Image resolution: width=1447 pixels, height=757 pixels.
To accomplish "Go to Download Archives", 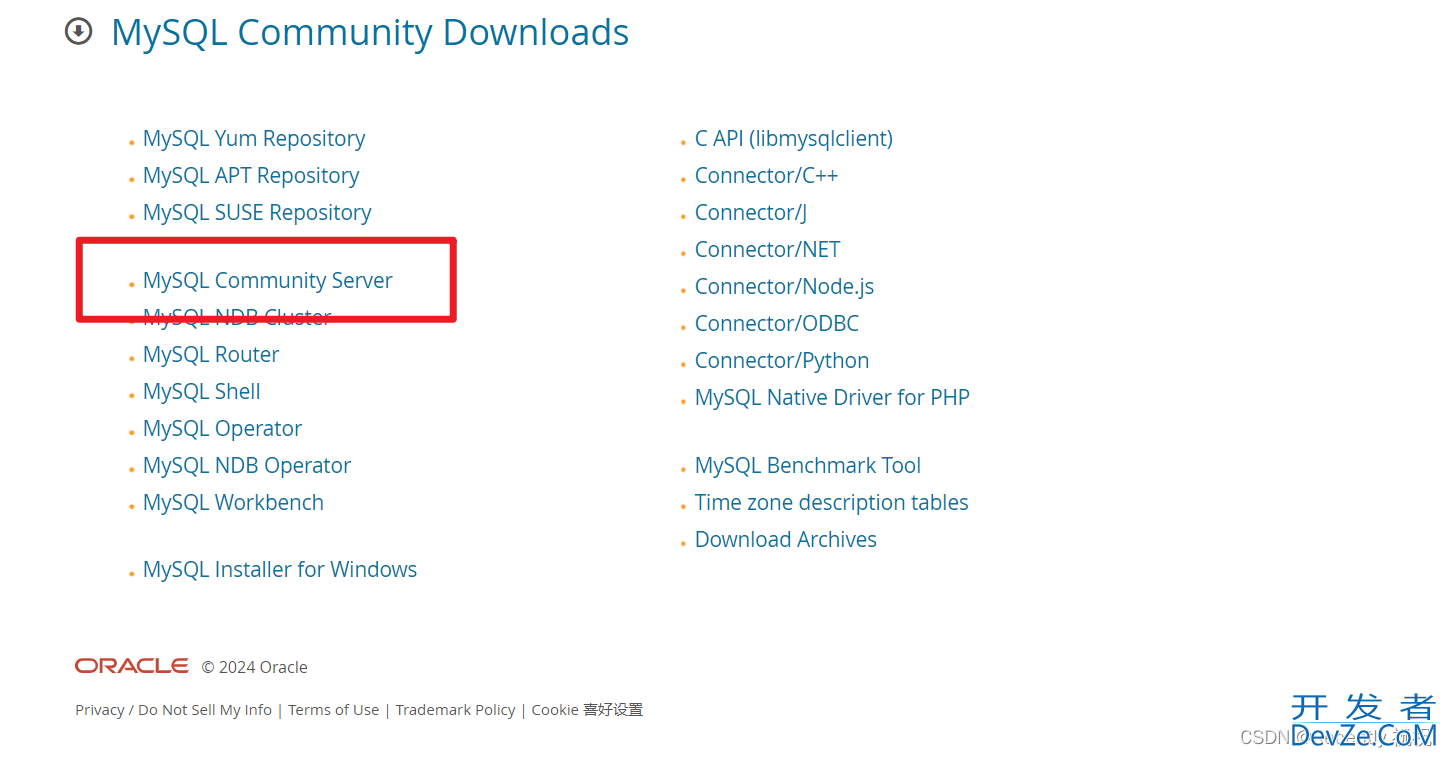I will coord(786,539).
